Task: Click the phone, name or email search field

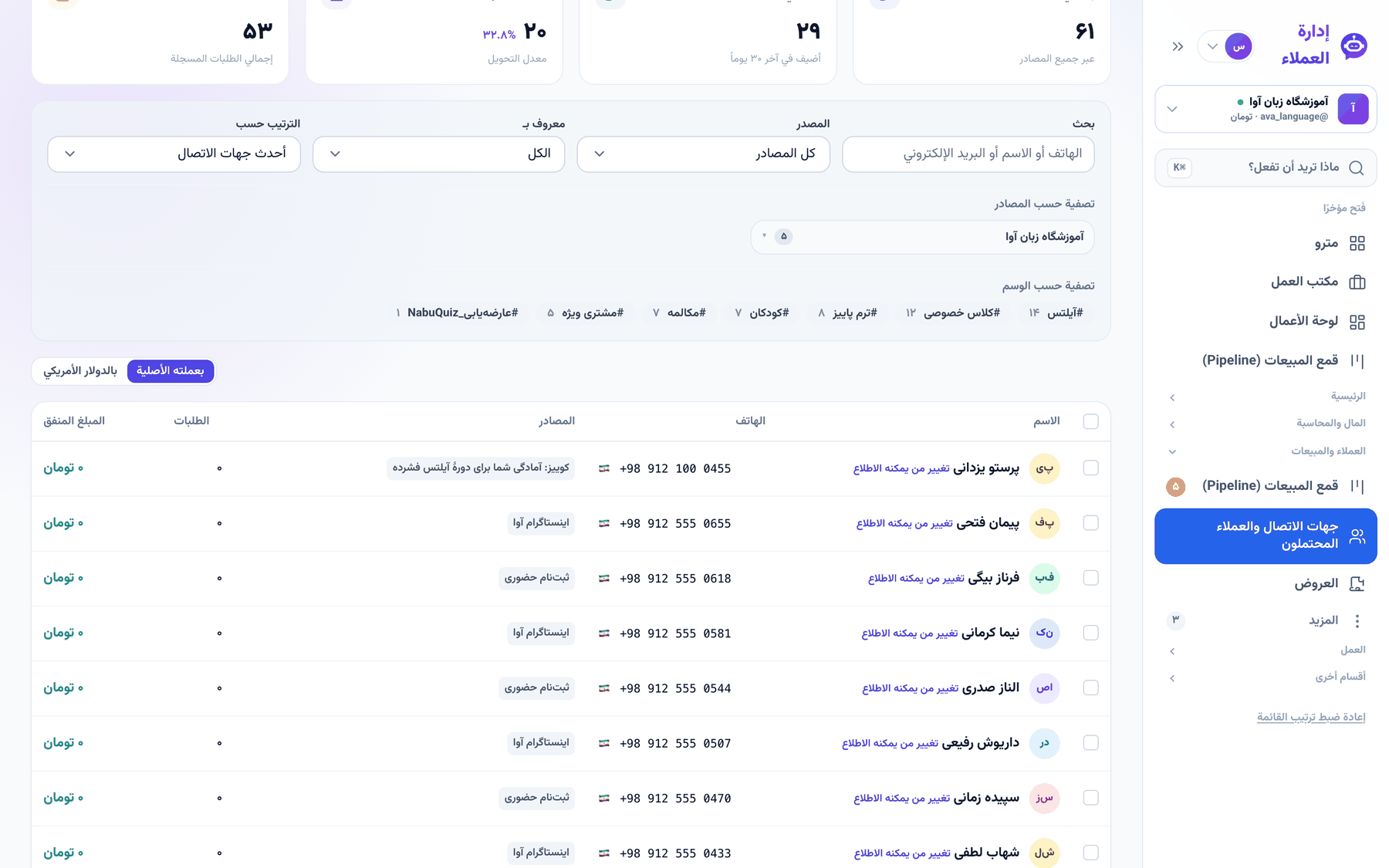Action: (x=968, y=154)
